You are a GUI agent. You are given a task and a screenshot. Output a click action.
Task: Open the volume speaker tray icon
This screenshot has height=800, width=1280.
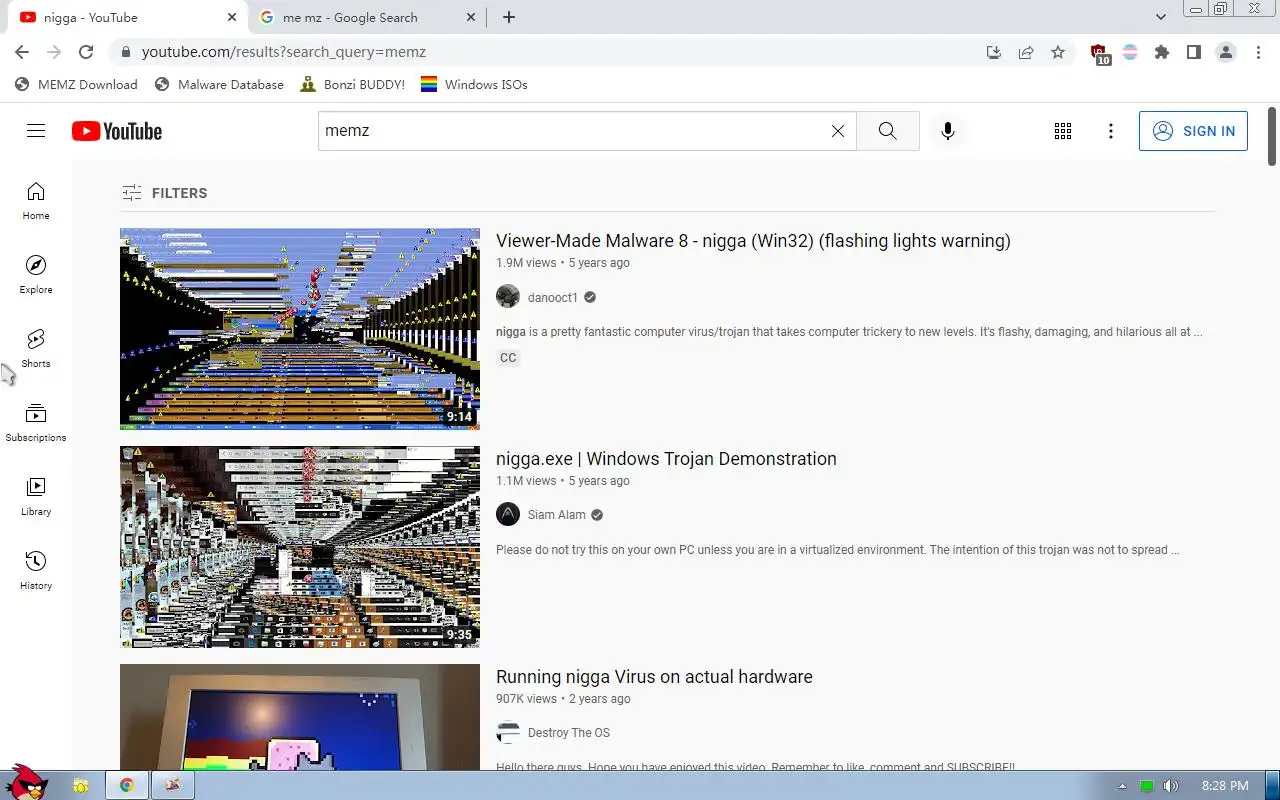pyautogui.click(x=1171, y=786)
